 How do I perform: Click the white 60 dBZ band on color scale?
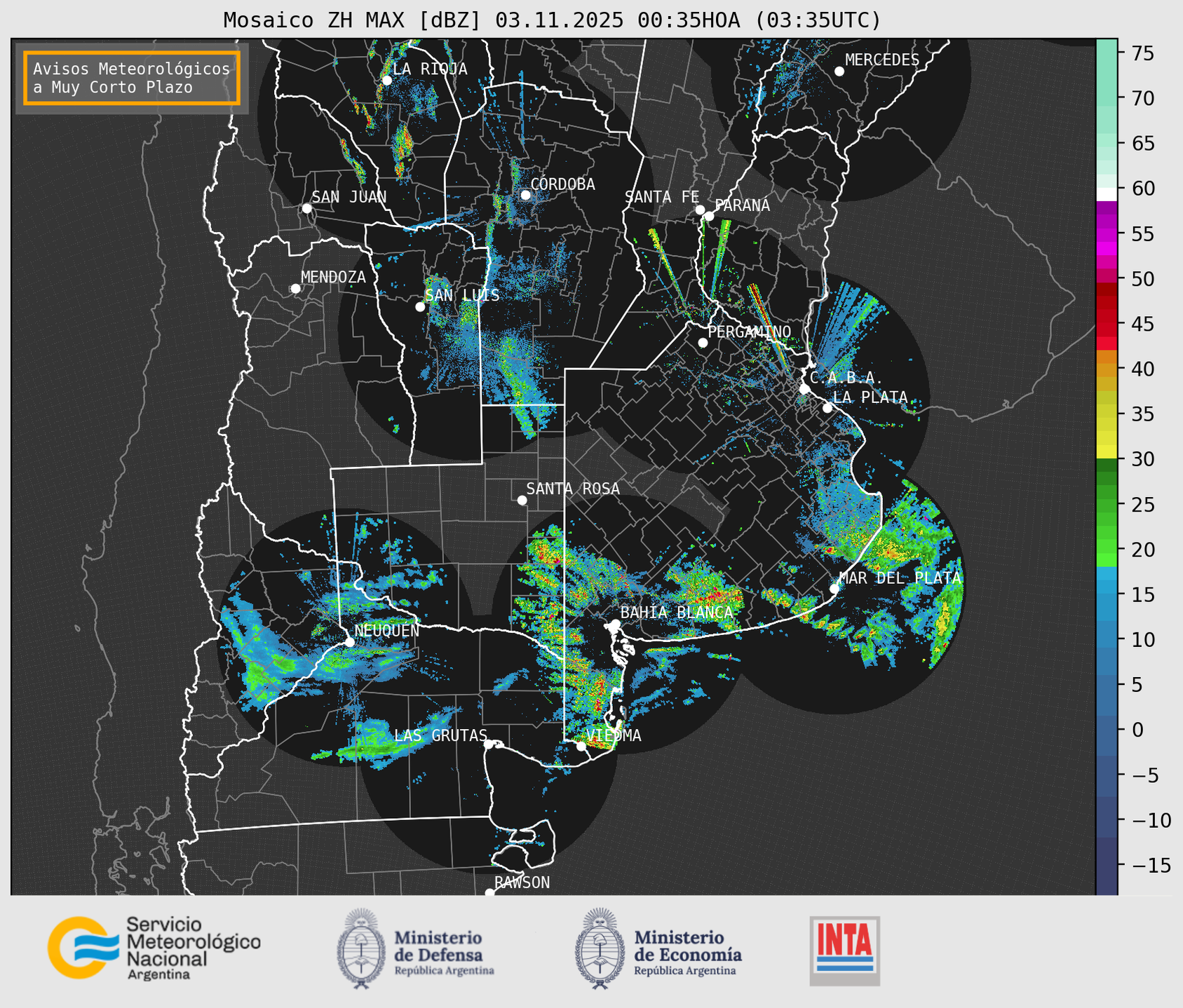(1107, 194)
